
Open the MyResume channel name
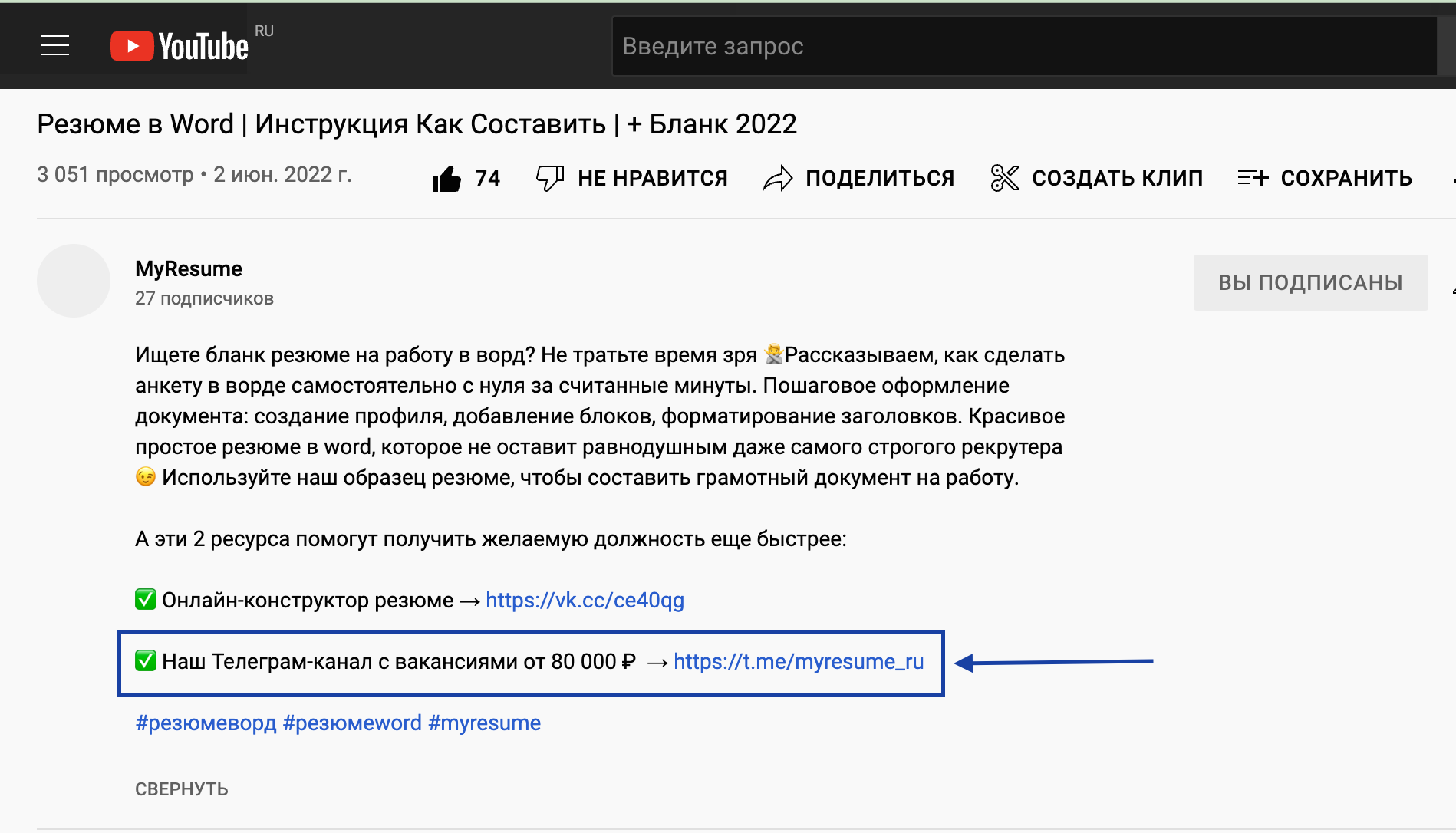(x=189, y=268)
